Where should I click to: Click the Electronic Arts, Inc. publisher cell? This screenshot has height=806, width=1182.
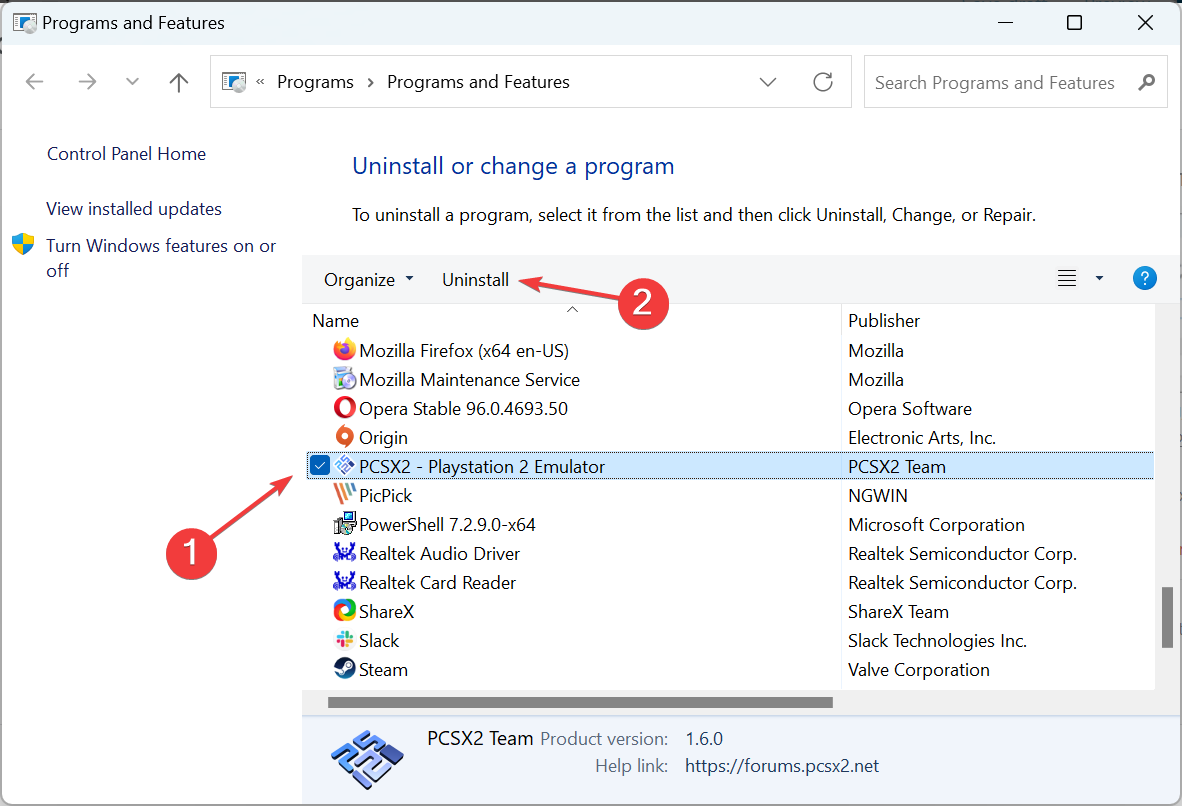click(922, 437)
